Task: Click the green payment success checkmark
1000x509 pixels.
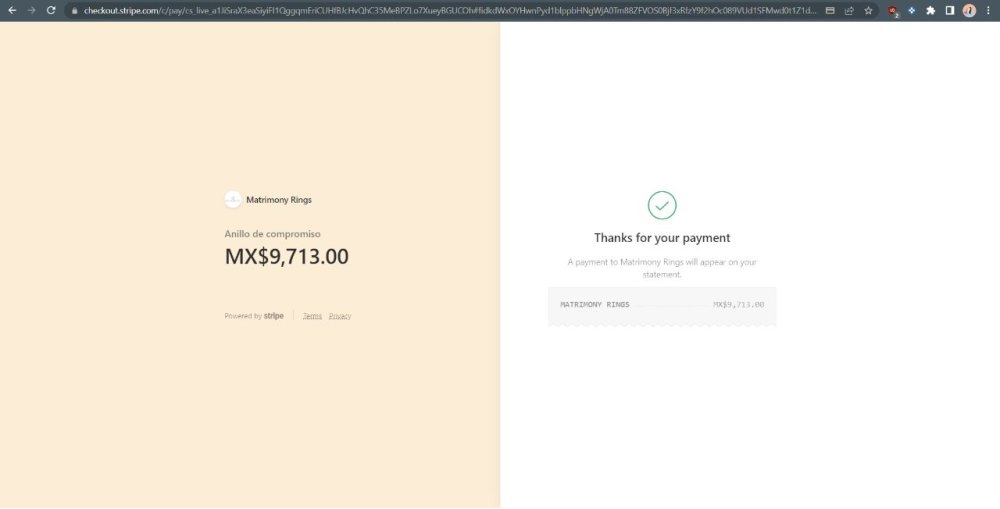Action: (662, 205)
